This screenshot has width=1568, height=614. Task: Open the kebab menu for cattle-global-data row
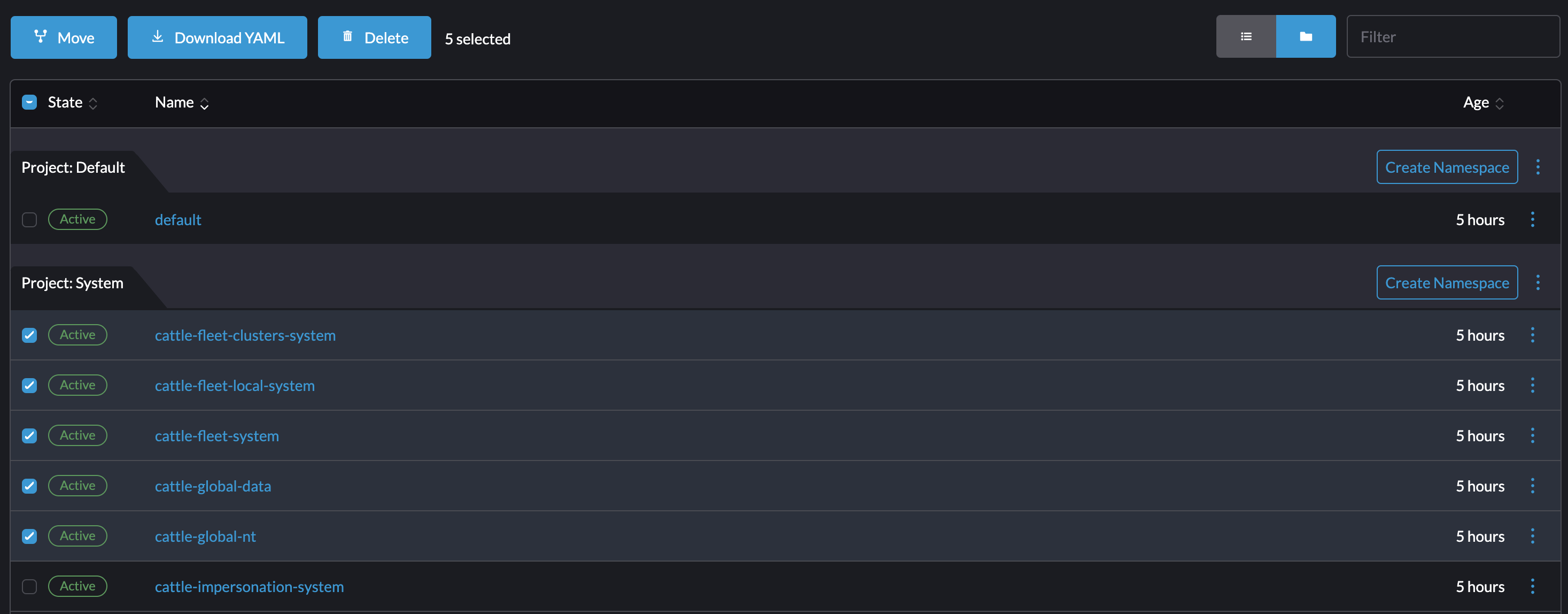(x=1533, y=486)
